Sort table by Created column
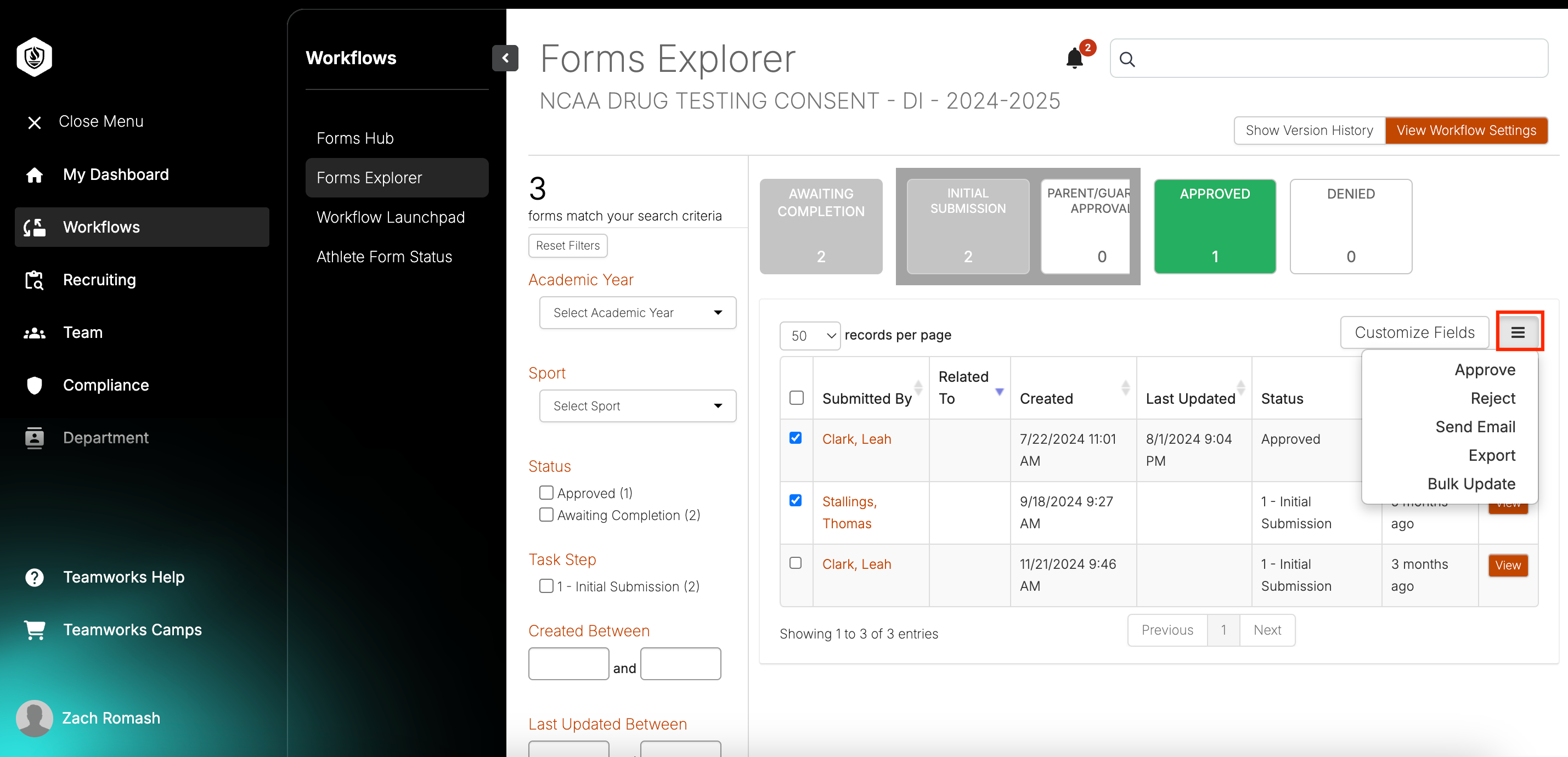The width and height of the screenshot is (1568, 757). point(1125,388)
